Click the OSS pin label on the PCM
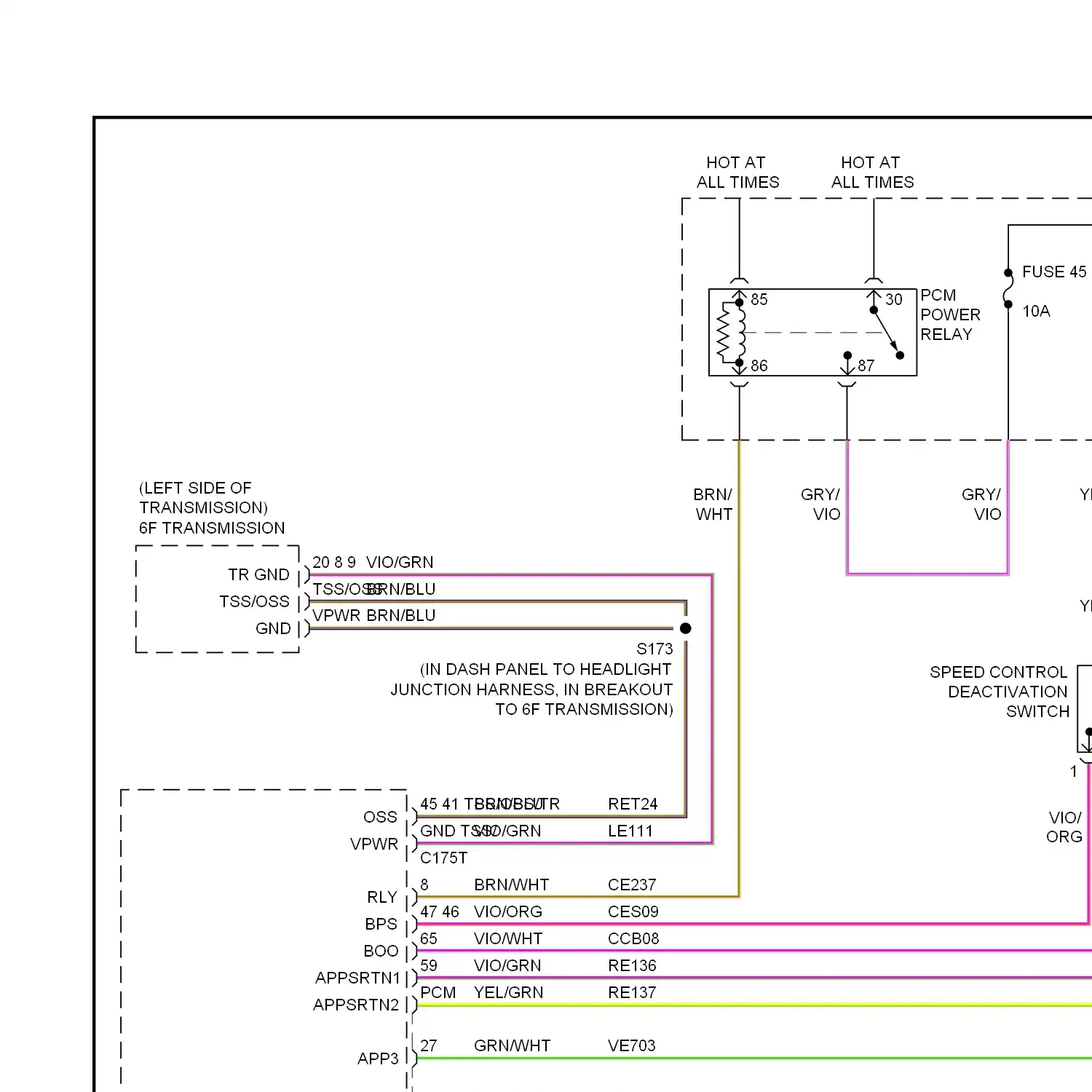1092x1092 pixels. [381, 817]
